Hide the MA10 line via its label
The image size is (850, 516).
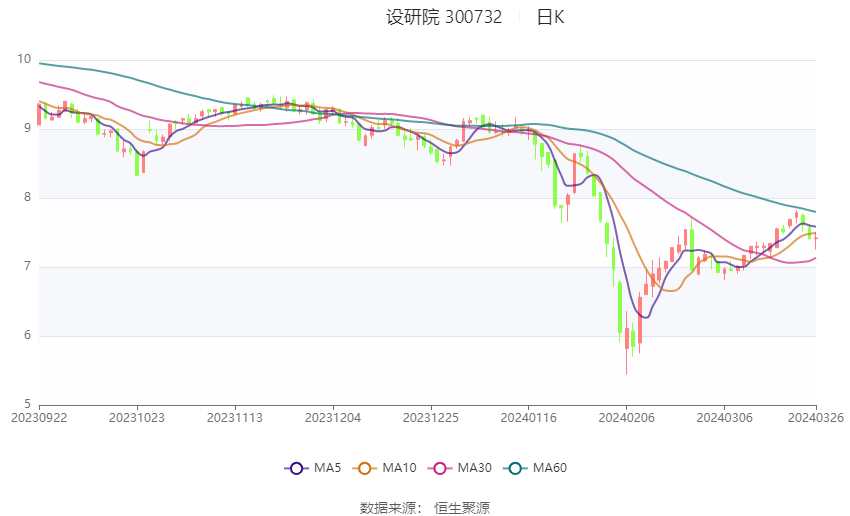point(399,468)
